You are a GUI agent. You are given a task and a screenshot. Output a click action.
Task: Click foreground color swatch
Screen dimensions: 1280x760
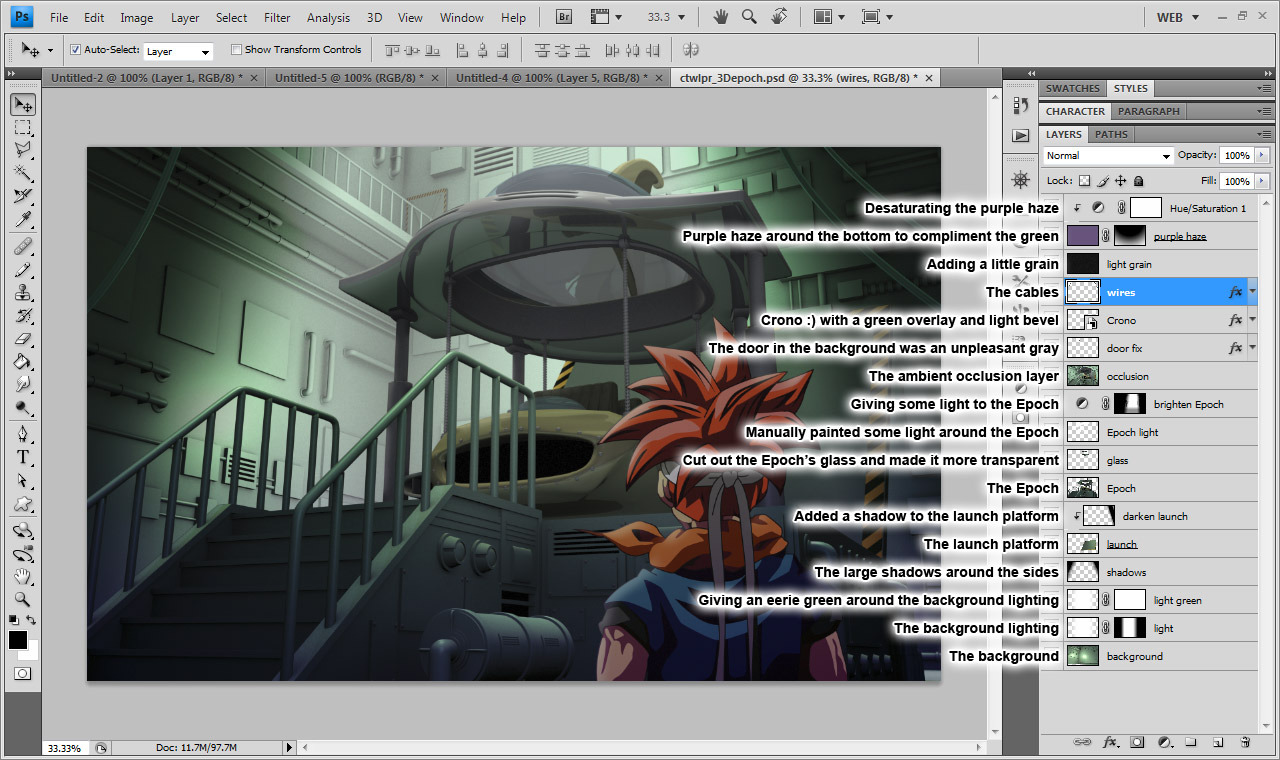17,640
